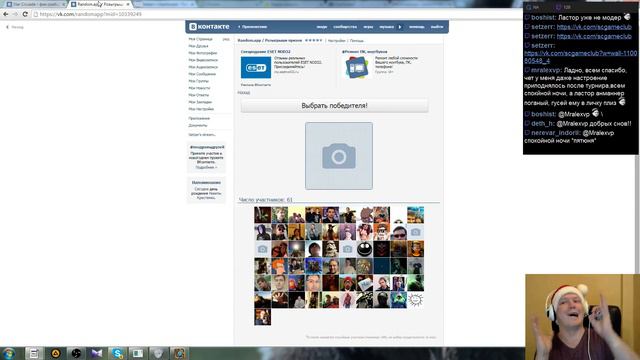Open the black round OBS taskbar icon

click(76, 353)
